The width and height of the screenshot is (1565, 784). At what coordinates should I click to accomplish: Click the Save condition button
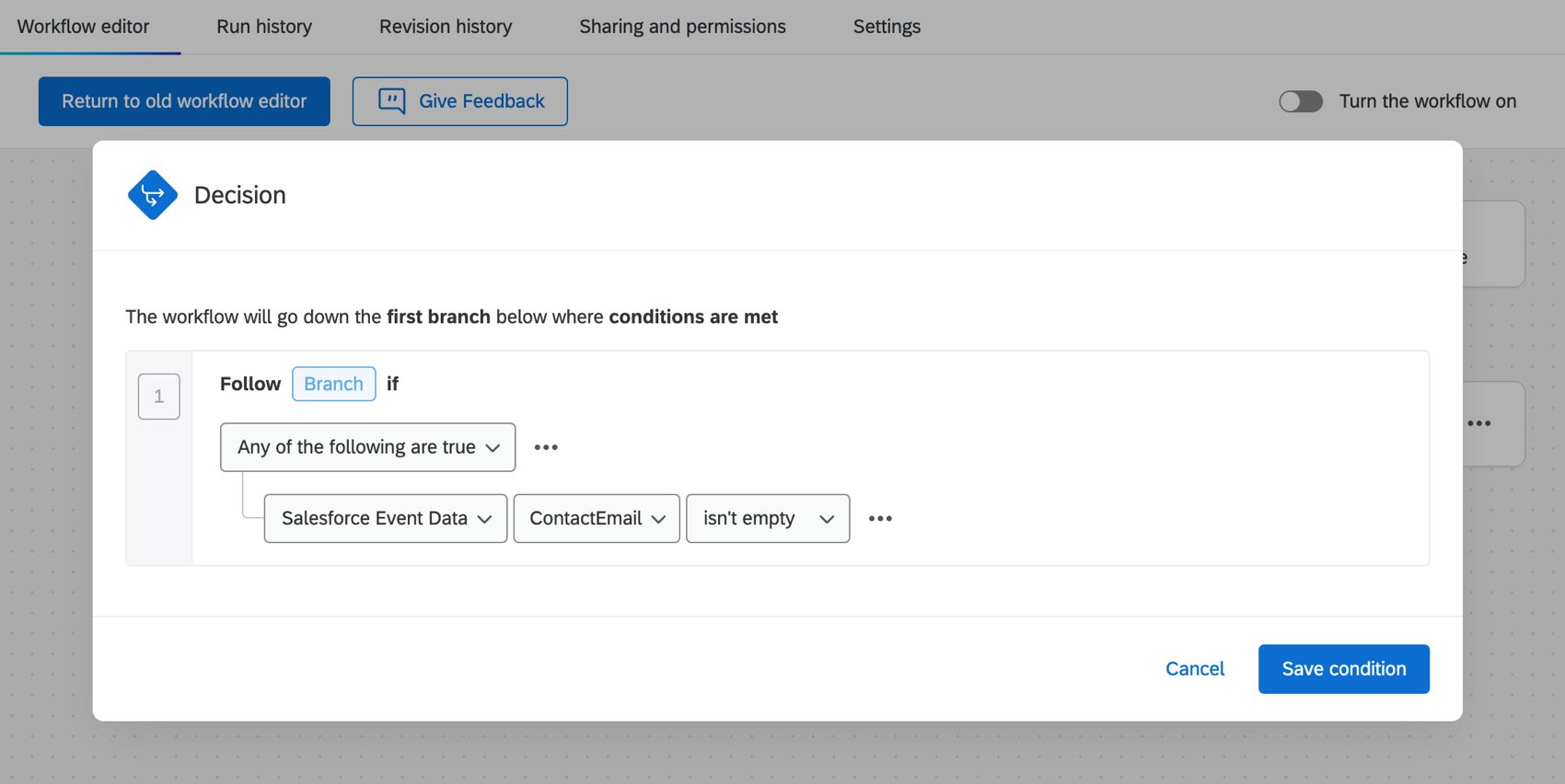(x=1343, y=669)
